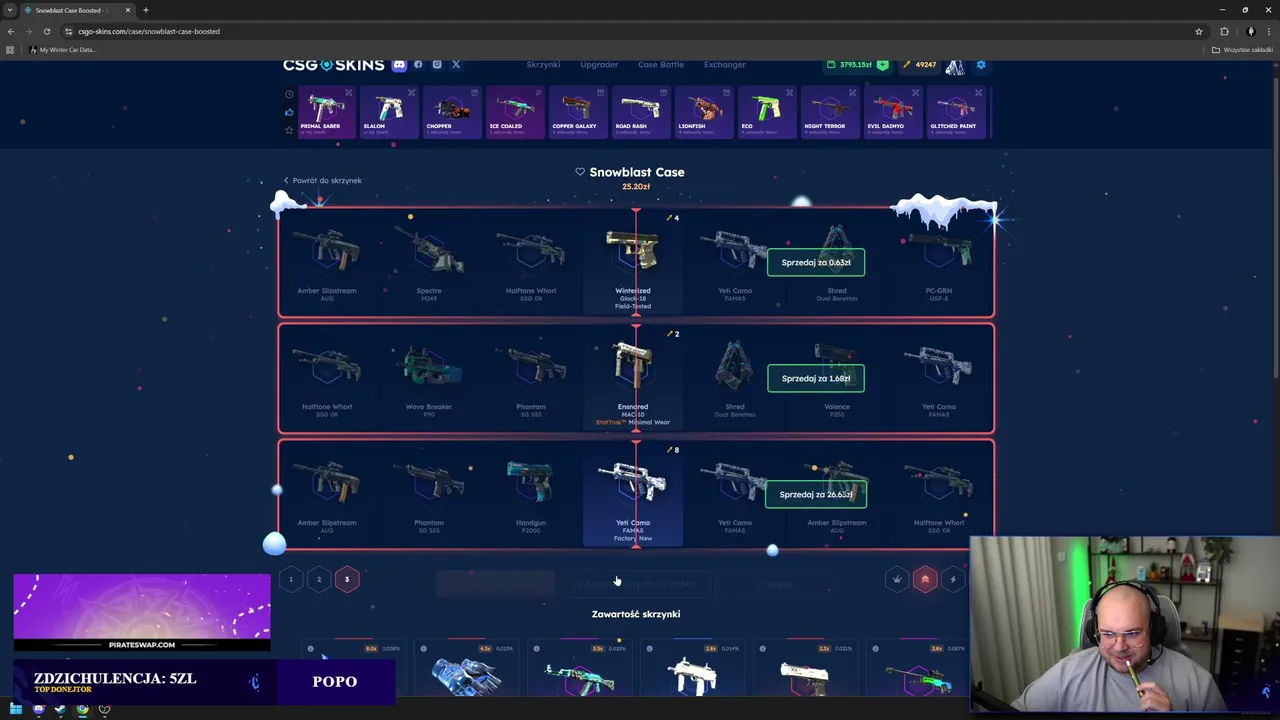Image resolution: width=1280 pixels, height=720 pixels.
Task: Click Sprzedaj za 1.68zł button
Action: click(x=816, y=378)
